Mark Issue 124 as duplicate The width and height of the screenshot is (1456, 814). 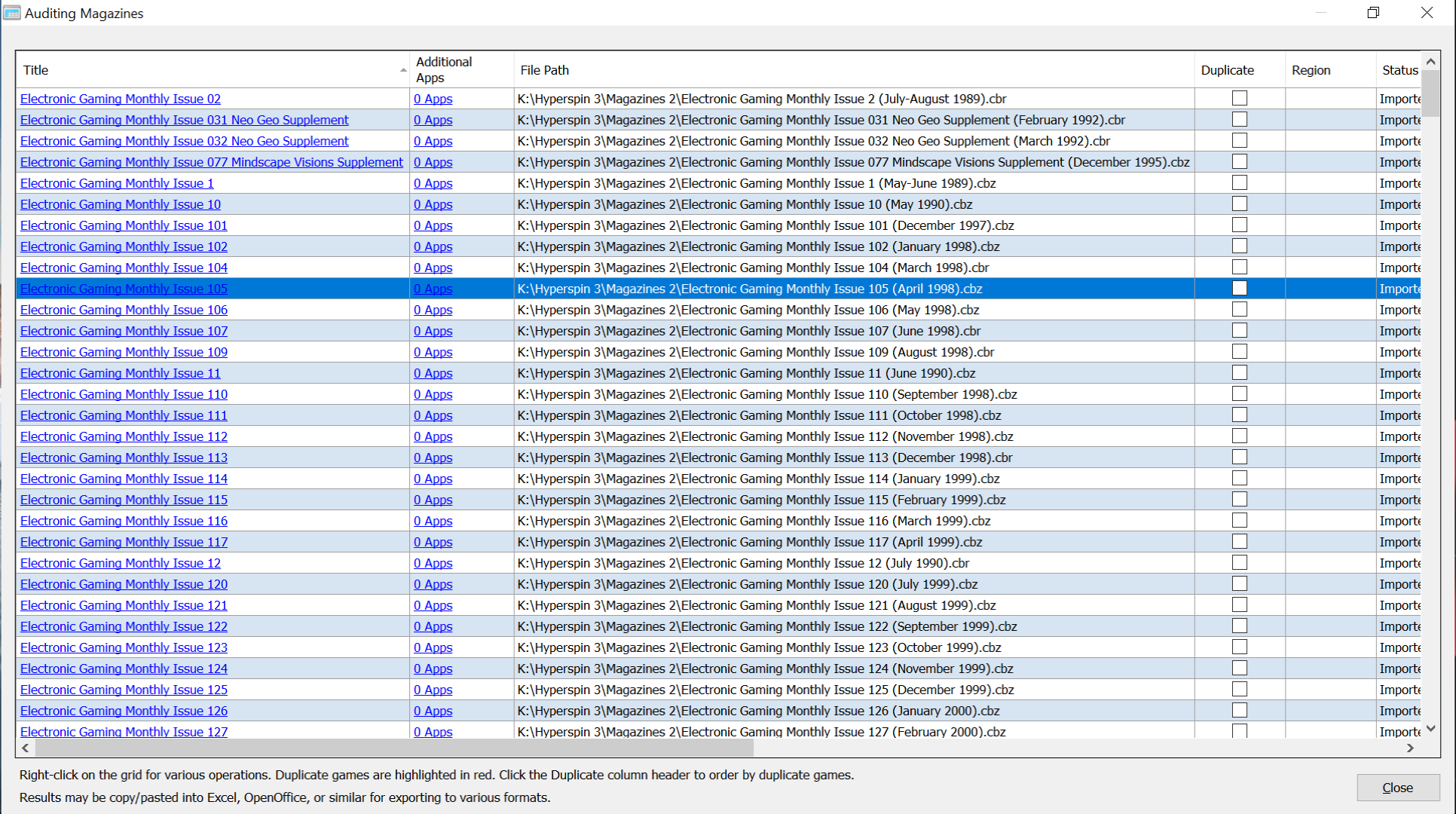click(1239, 668)
